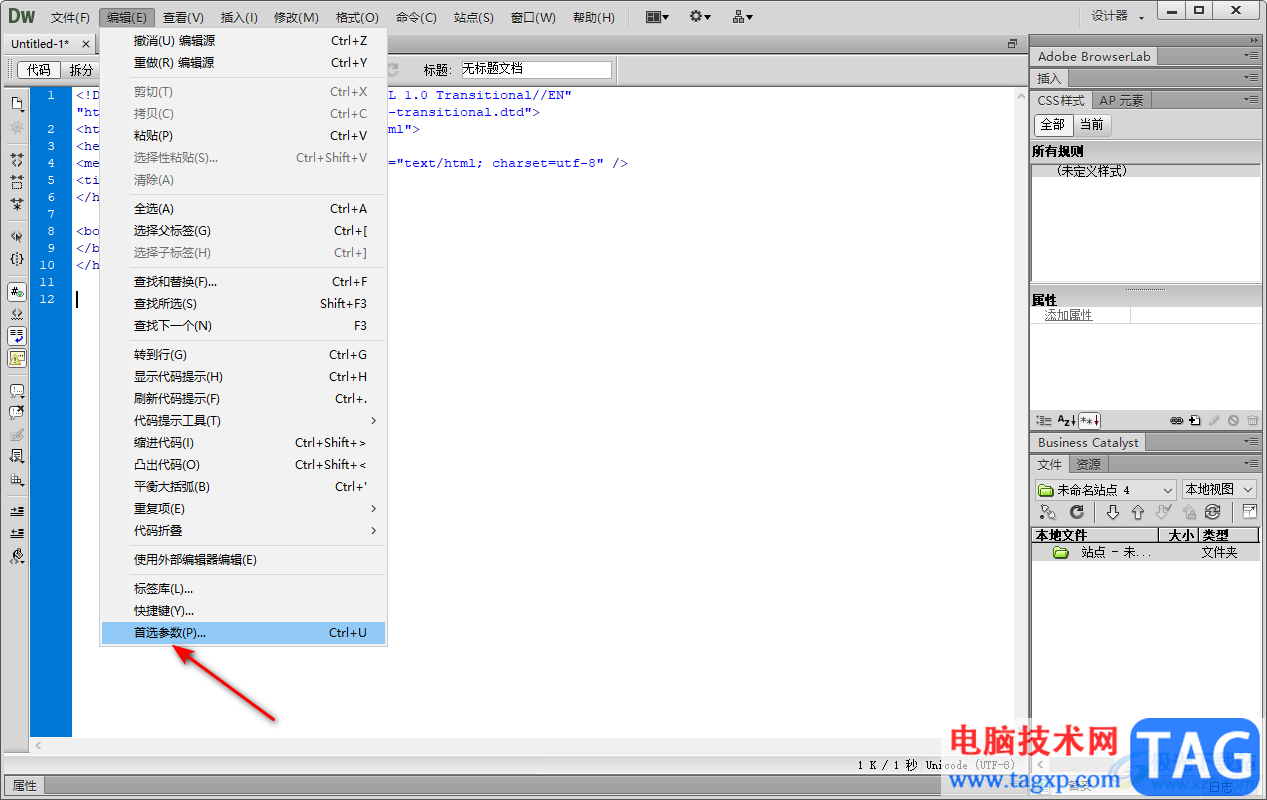Click the Expand All code icon
1267x800 pixels.
pyautogui.click(x=17, y=204)
